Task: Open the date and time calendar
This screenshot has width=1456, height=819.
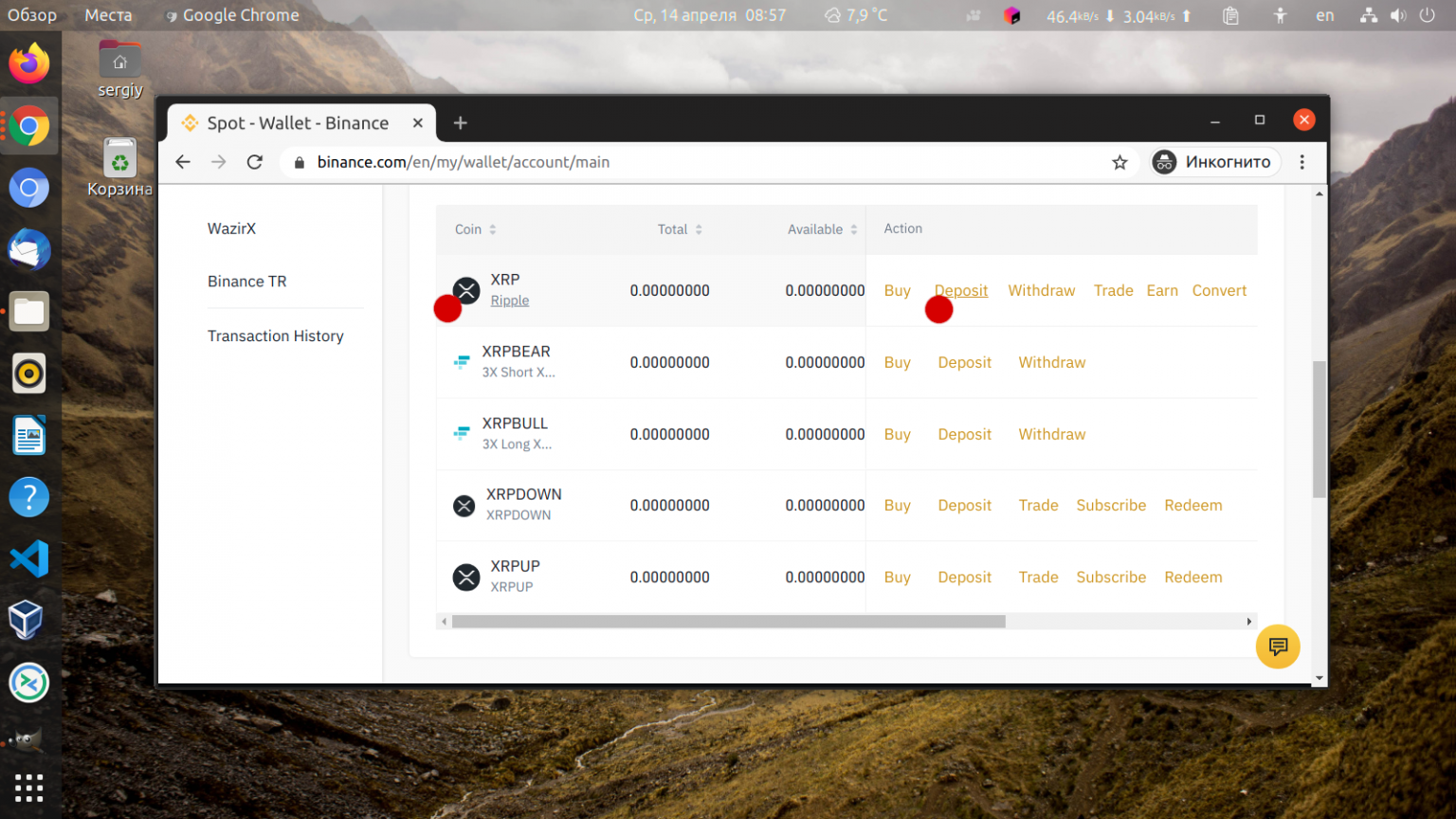Action: point(710,15)
